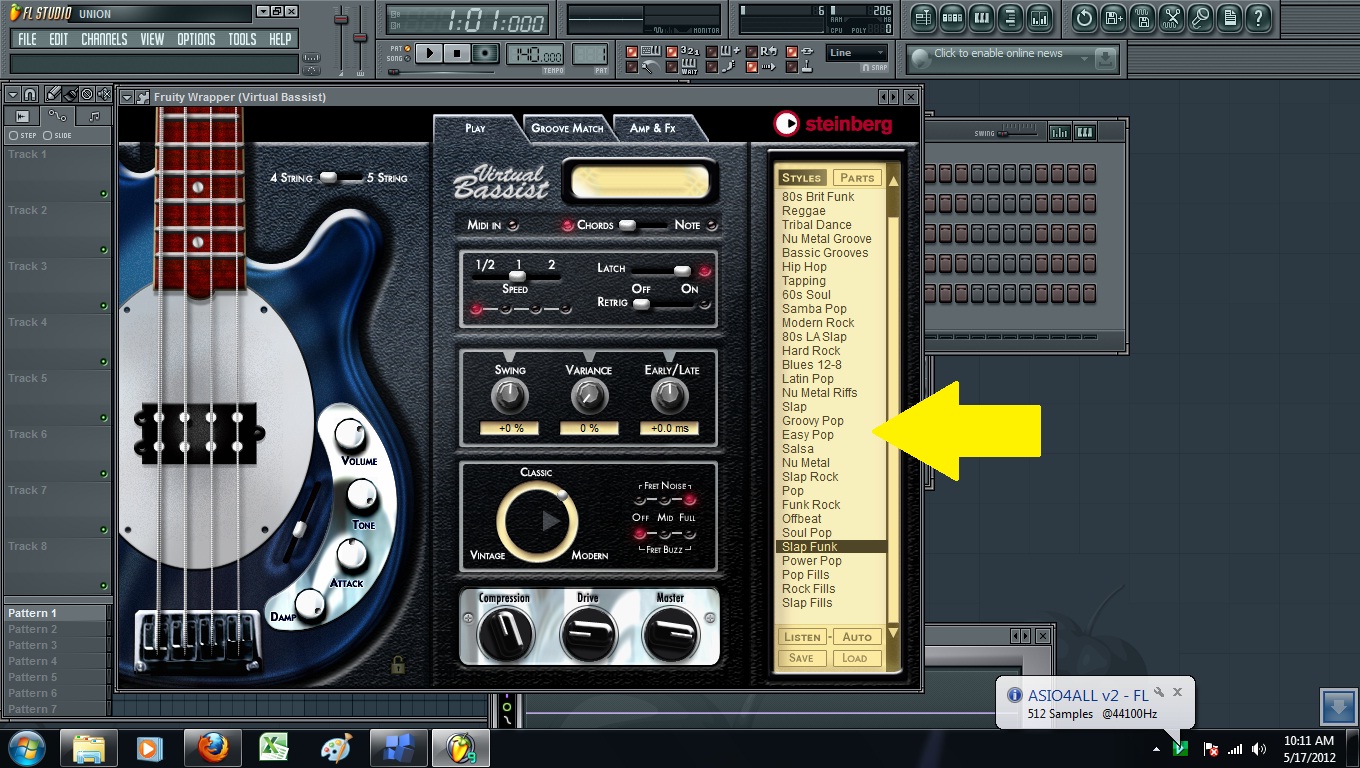Click the speaker volume tray icon

(1259, 749)
